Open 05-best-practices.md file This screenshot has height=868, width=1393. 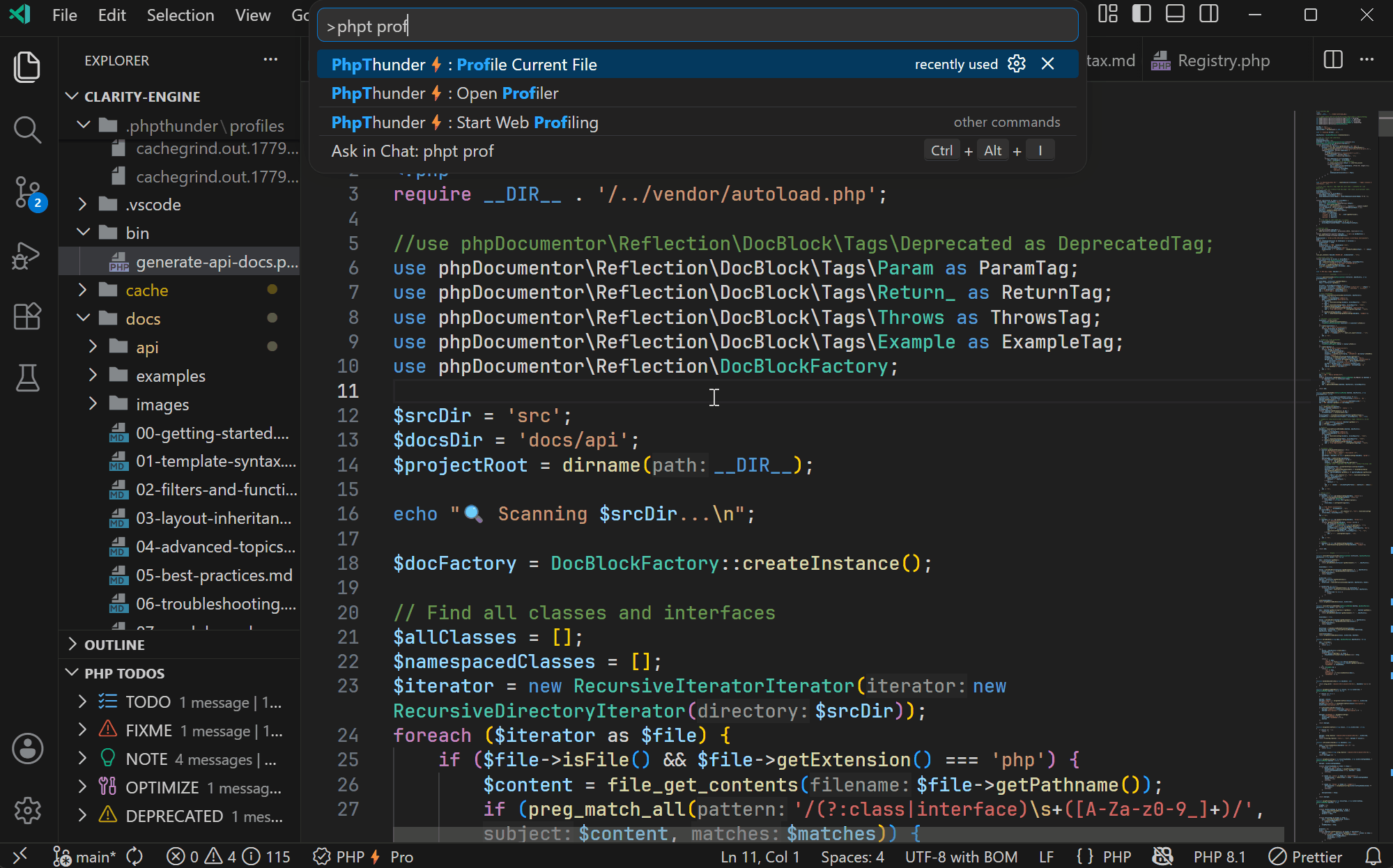pos(214,575)
